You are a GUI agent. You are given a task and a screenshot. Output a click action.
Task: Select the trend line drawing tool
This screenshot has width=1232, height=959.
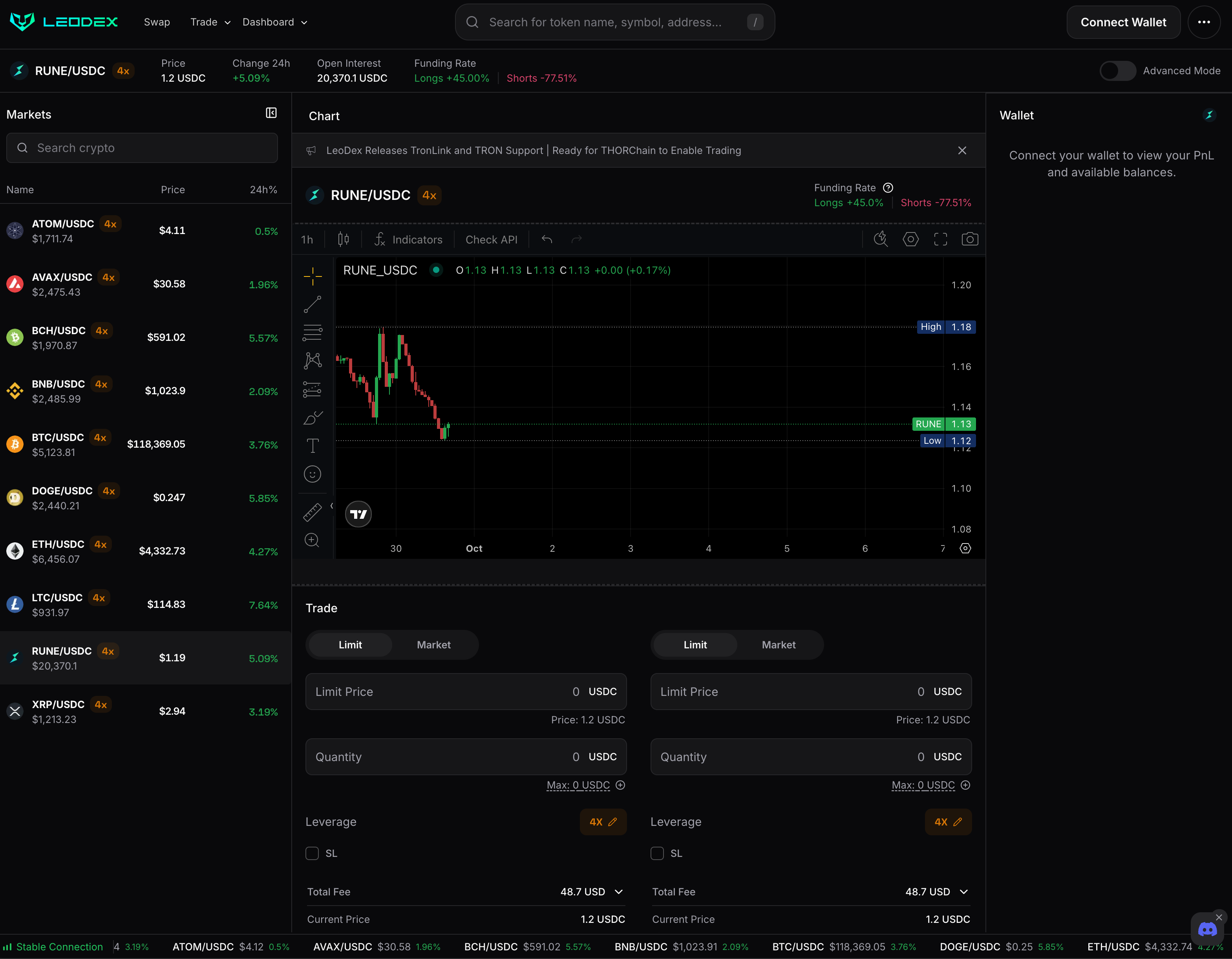coord(313,305)
